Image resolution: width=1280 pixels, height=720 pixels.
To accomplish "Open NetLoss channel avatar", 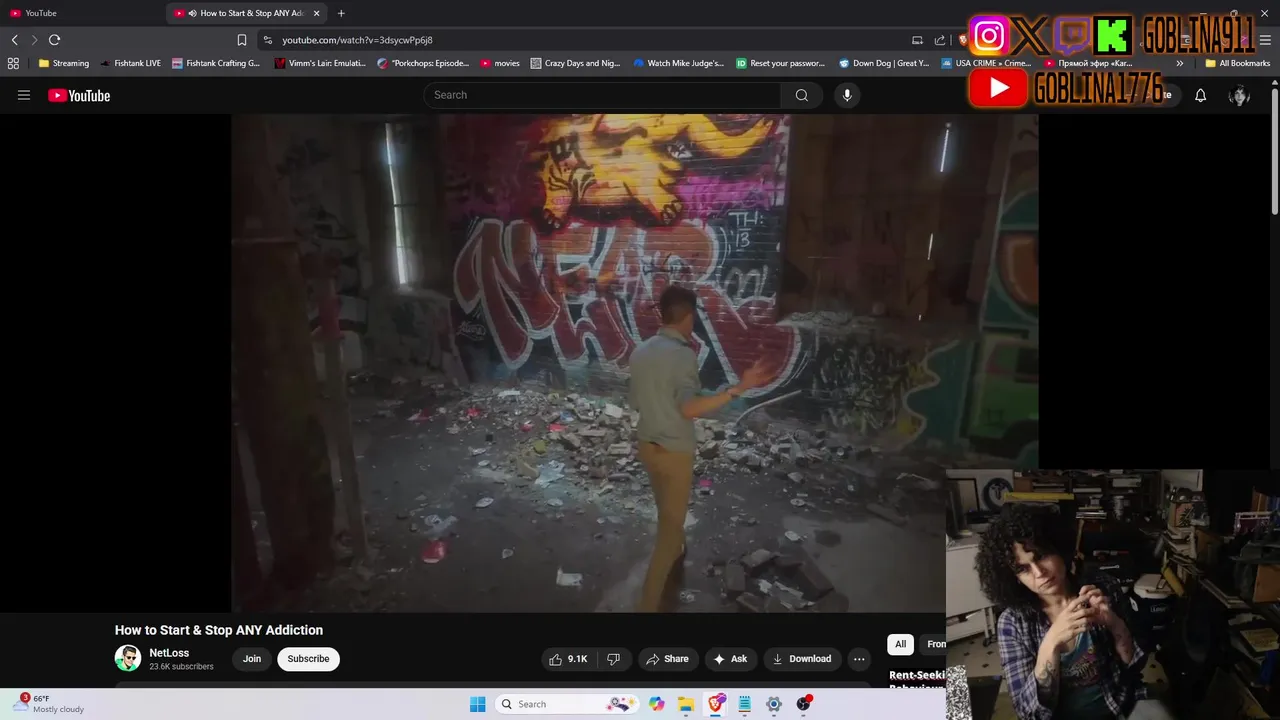I will 128,658.
